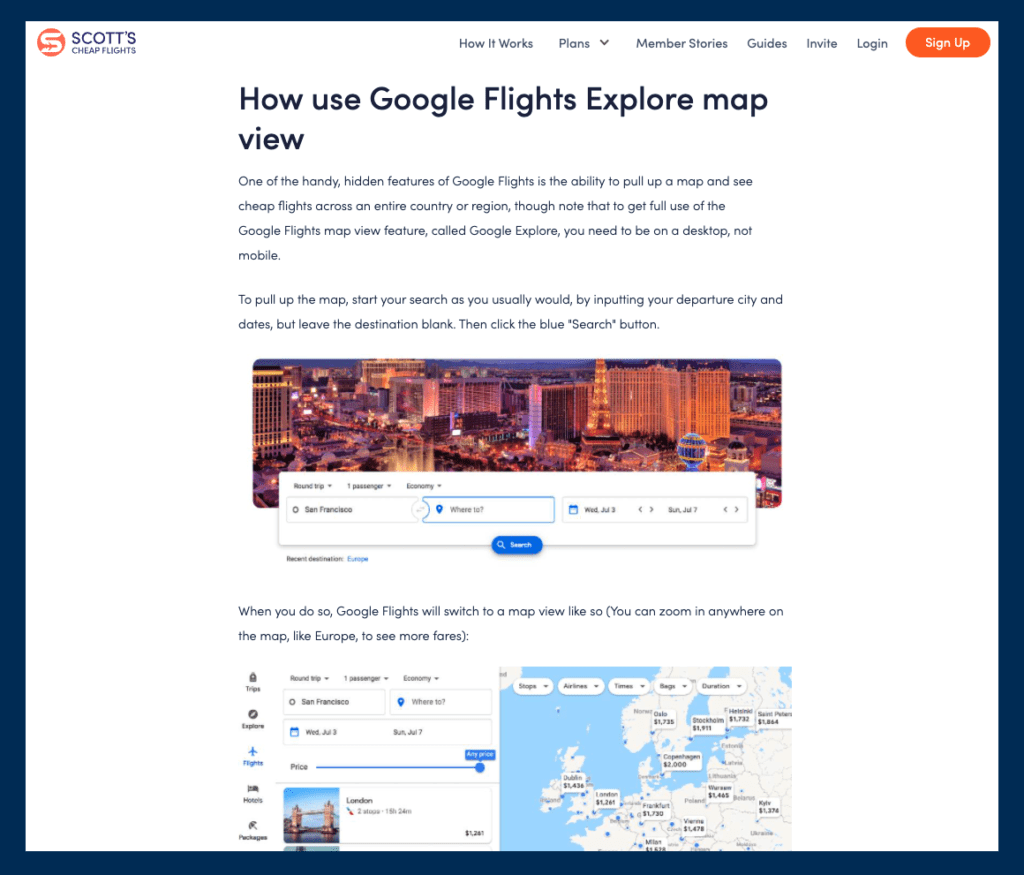The image size is (1024, 875).
Task: Click calendar icon in map view date box
Action: click(295, 732)
